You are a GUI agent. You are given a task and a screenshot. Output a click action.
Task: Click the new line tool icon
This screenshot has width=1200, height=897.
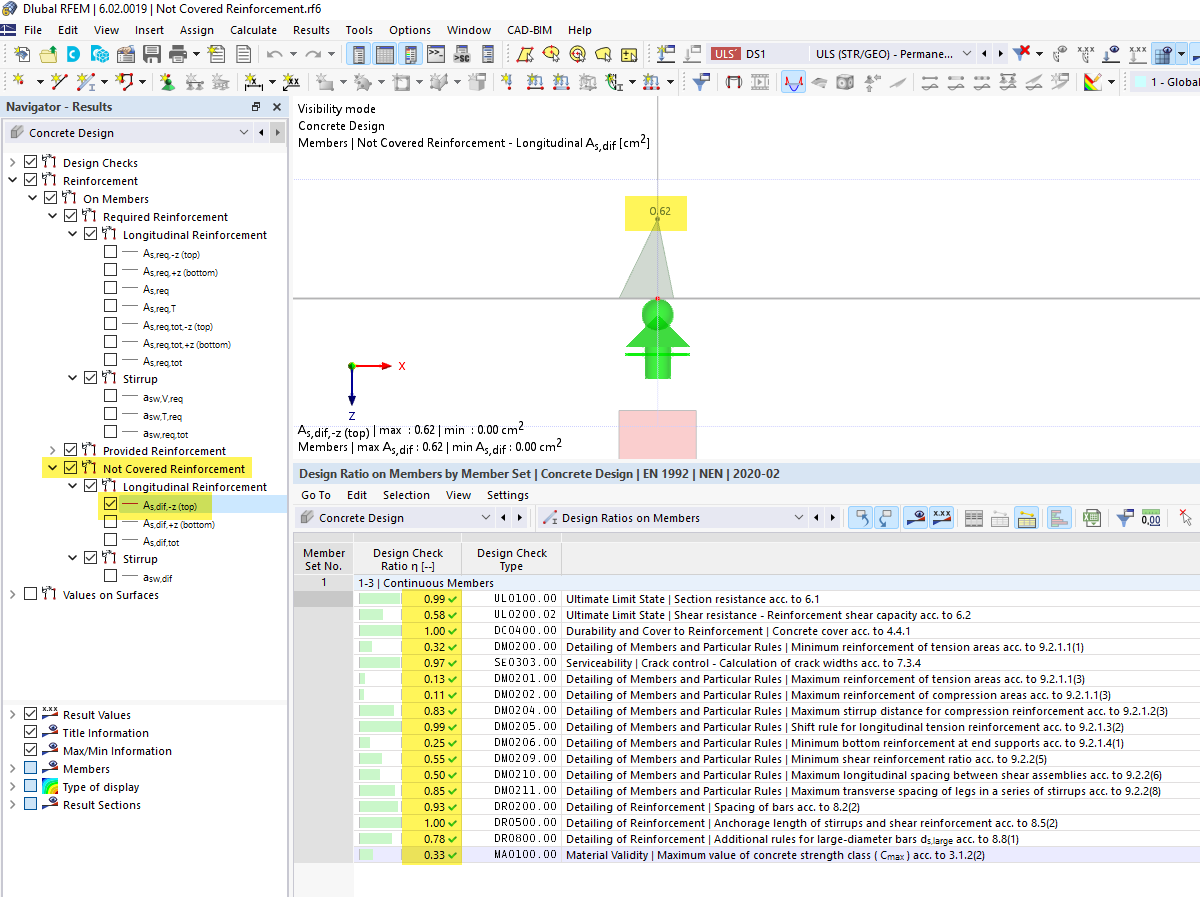click(x=59, y=82)
